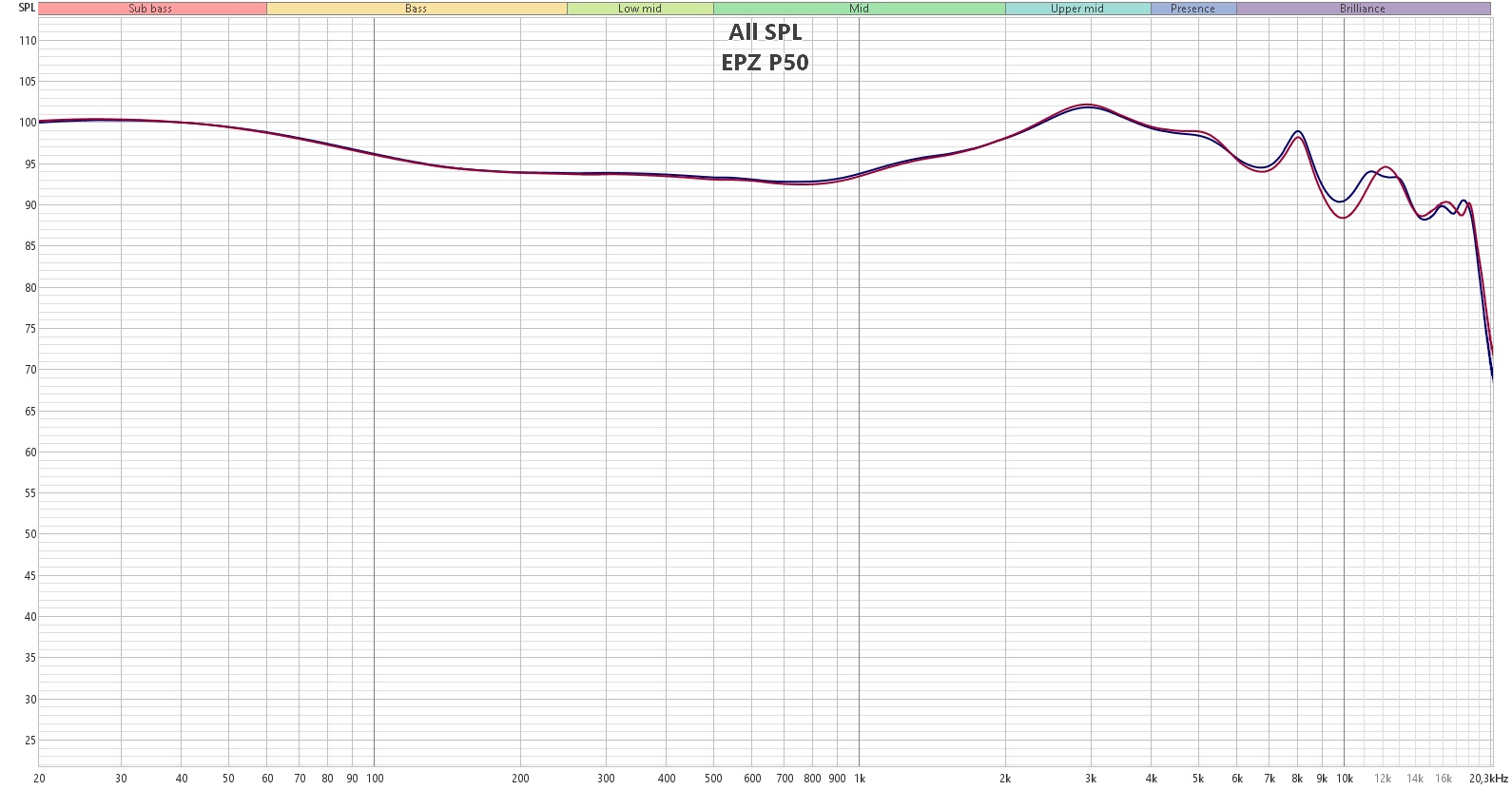Click the Upper mid band header
The height and width of the screenshot is (790, 1512).
click(x=1077, y=9)
